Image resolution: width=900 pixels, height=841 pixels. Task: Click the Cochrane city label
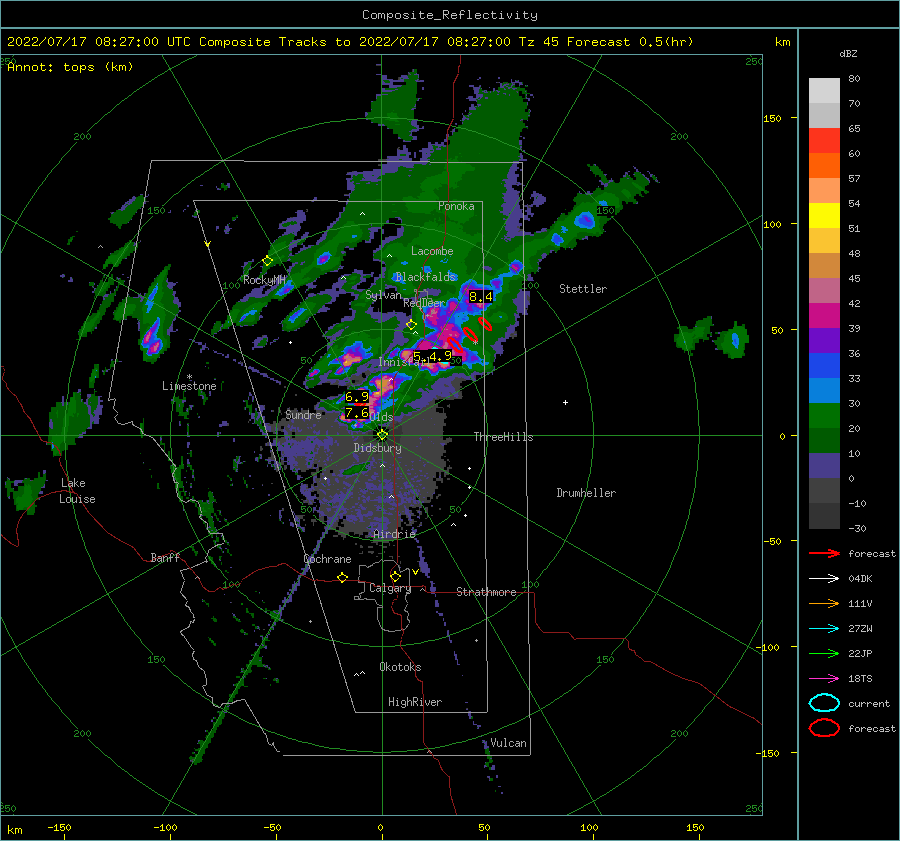point(327,559)
